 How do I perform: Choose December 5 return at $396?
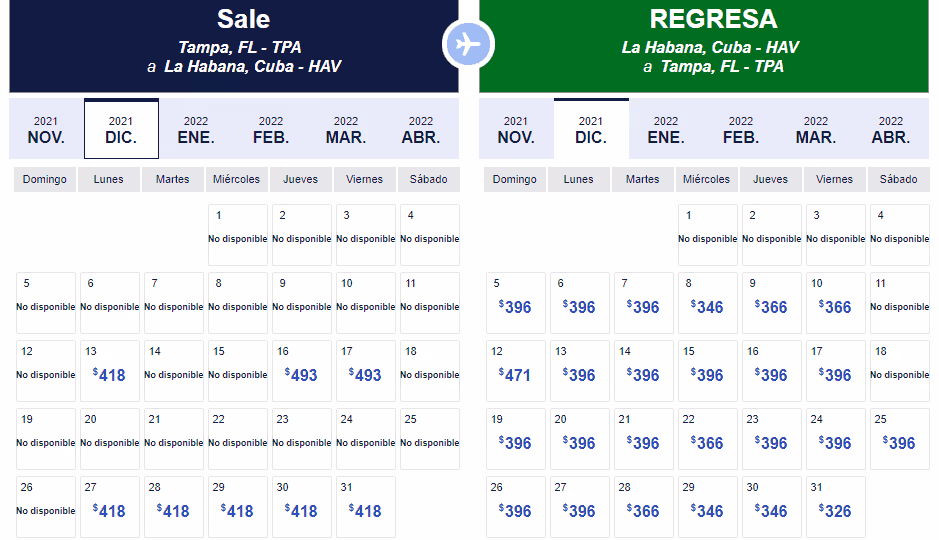pyautogui.click(x=515, y=303)
